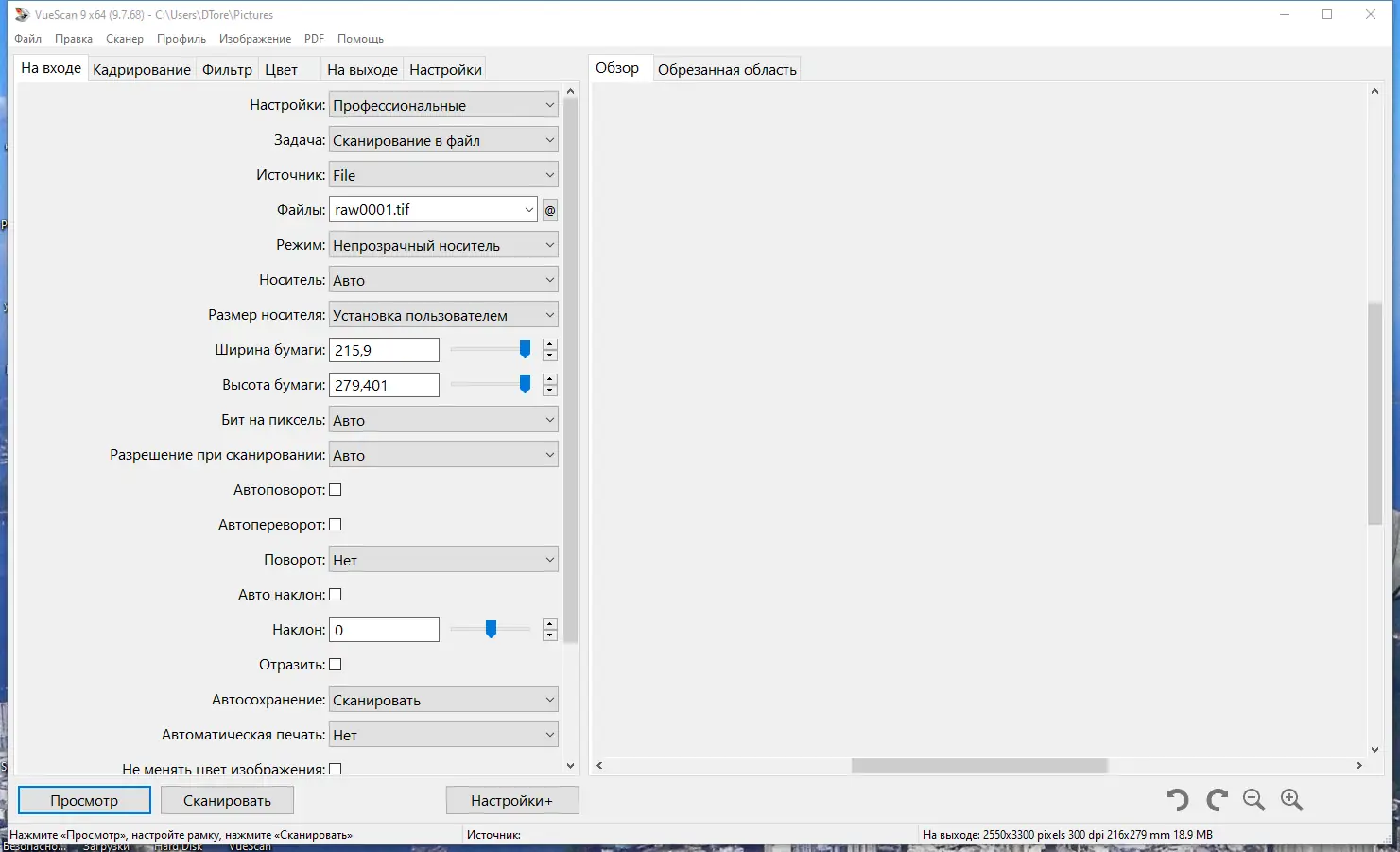1400x852 pixels.
Task: Increase Наклон with stepper up arrow
Action: point(550,624)
